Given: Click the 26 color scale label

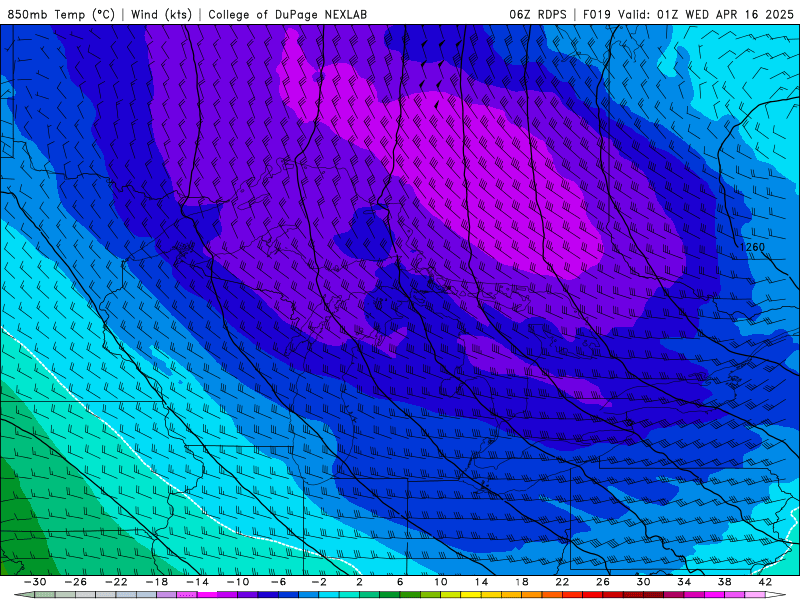Looking at the screenshot, I should click(x=603, y=582).
